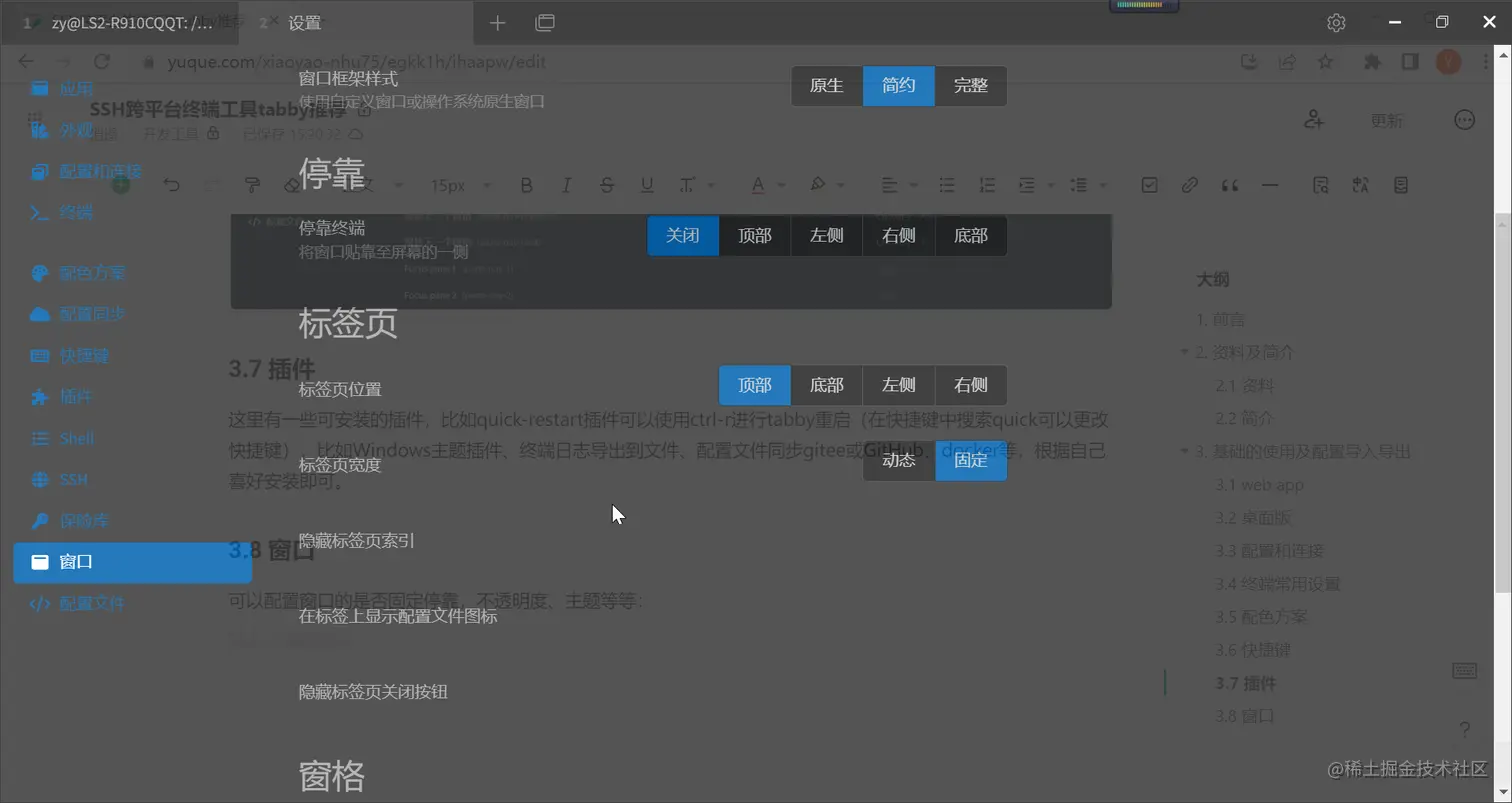Open the 外观 settings section
This screenshot has height=803, width=1512.
132,130
